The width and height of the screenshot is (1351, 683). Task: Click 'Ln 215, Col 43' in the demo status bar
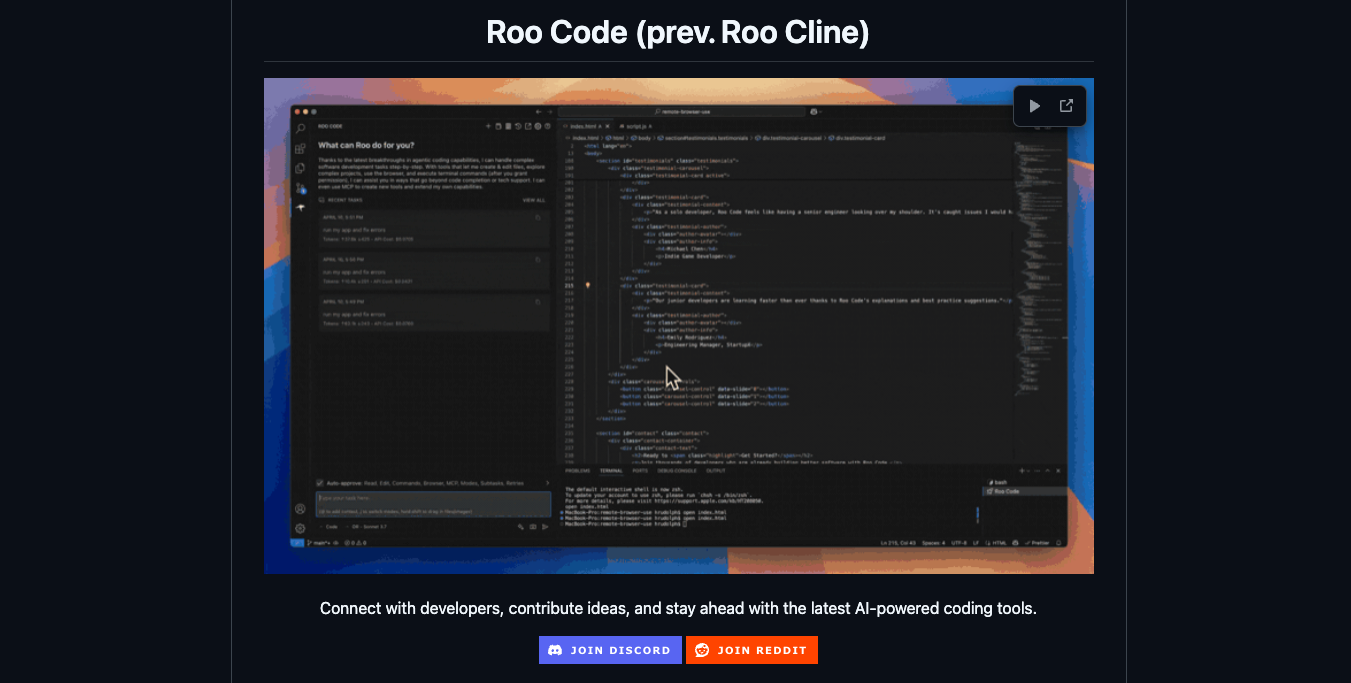pos(898,543)
